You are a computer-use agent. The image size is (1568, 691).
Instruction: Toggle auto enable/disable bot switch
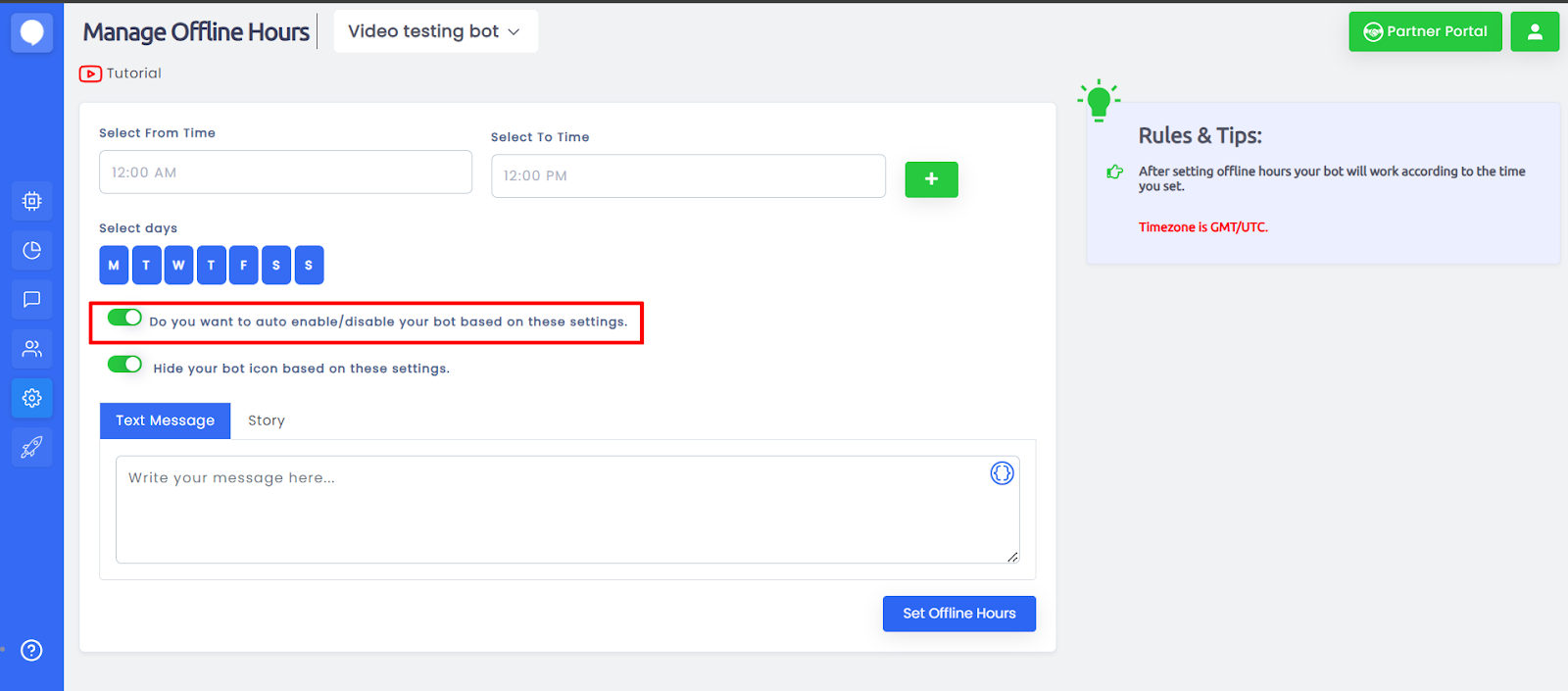[x=124, y=318]
